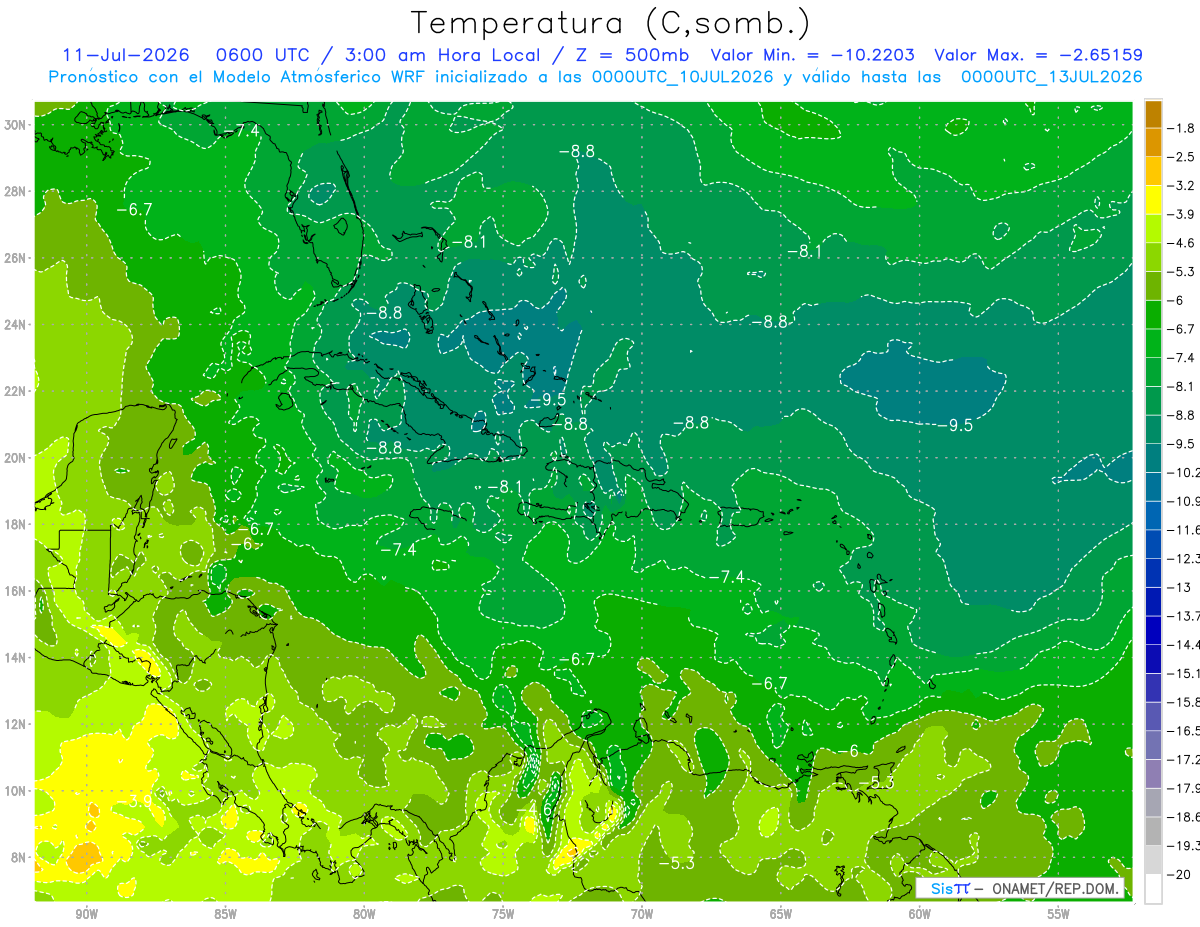
Task: Click the '-5.3' contour label near 8N
Action: pyautogui.click(x=677, y=863)
